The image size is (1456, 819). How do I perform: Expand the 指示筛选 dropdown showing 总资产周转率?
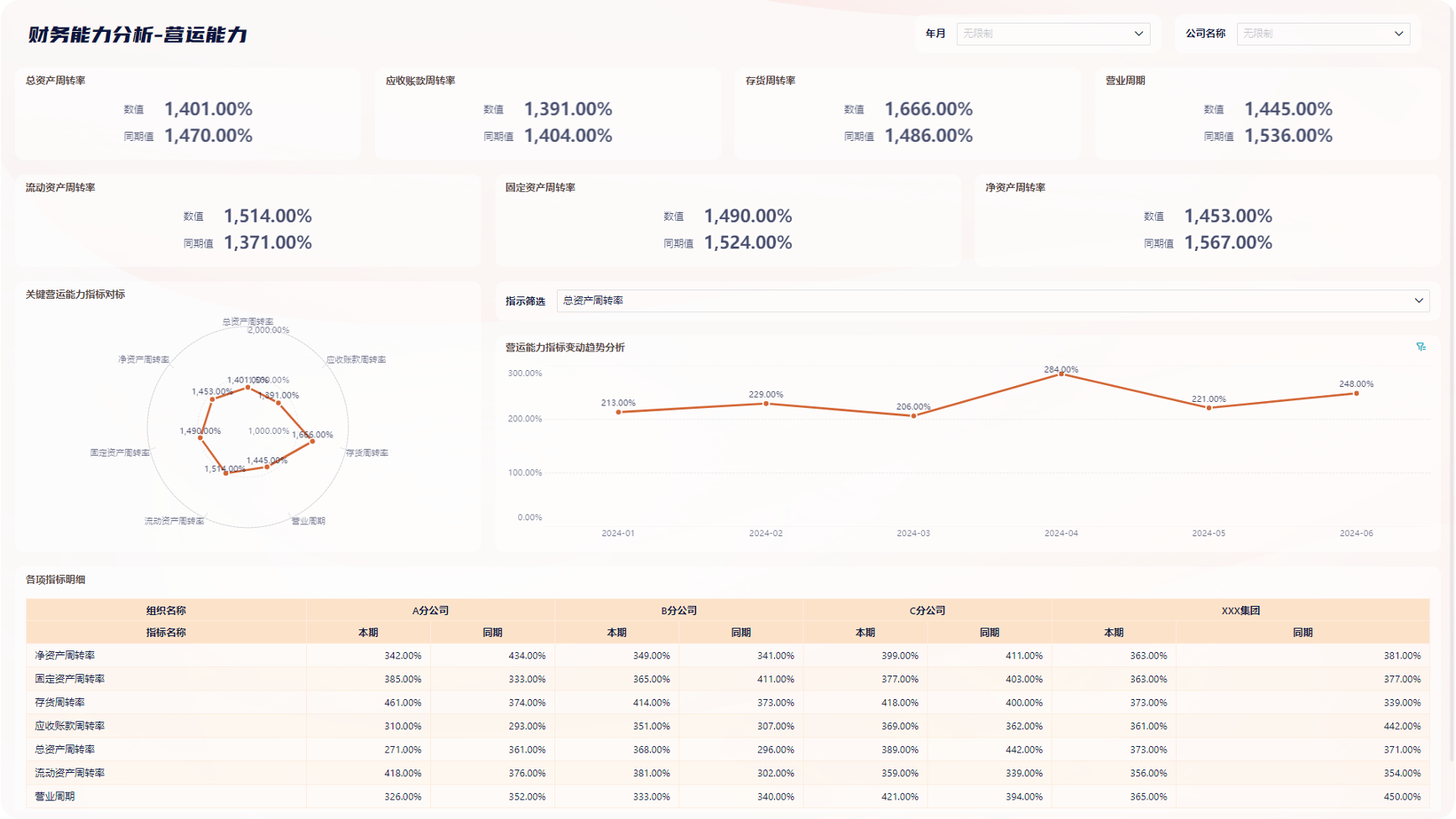point(992,300)
